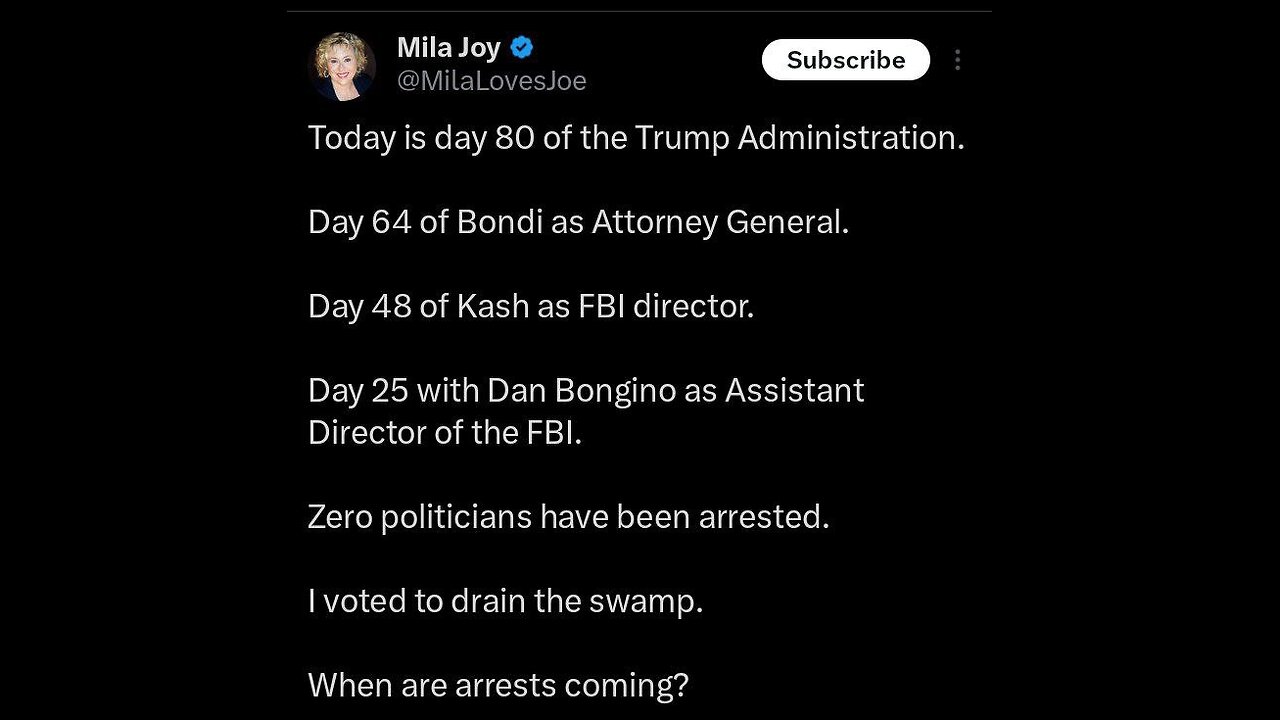Click the "Day 64 of Bondi" line
This screenshot has height=720, width=1280.
coord(578,221)
